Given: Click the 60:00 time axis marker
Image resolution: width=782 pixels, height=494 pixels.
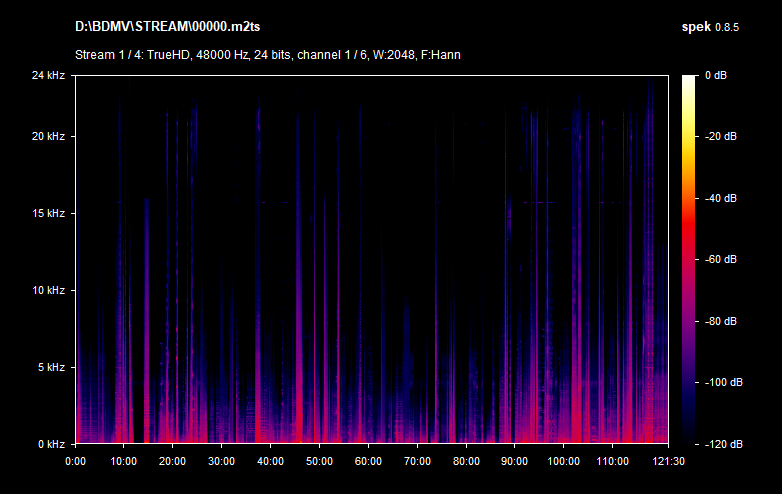Looking at the screenshot, I should tap(368, 461).
